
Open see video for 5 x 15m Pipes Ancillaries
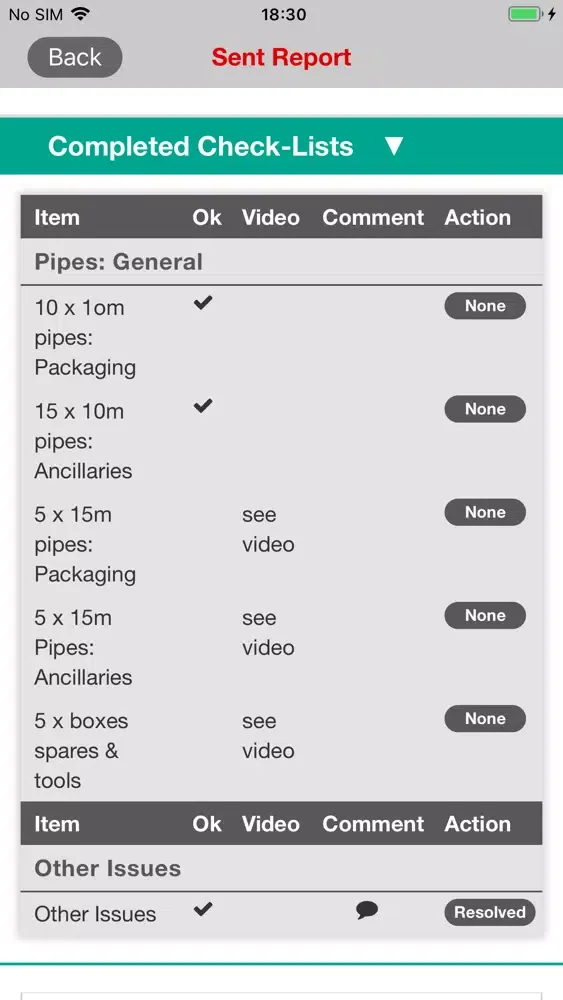click(x=268, y=633)
